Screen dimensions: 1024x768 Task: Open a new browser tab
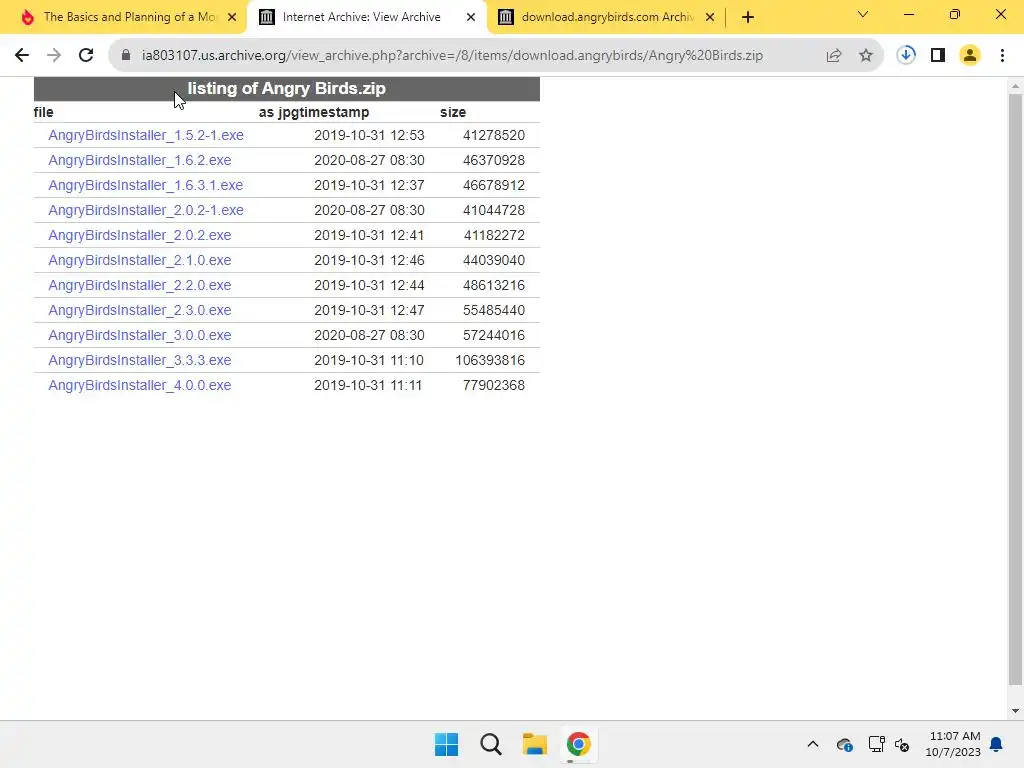(748, 17)
